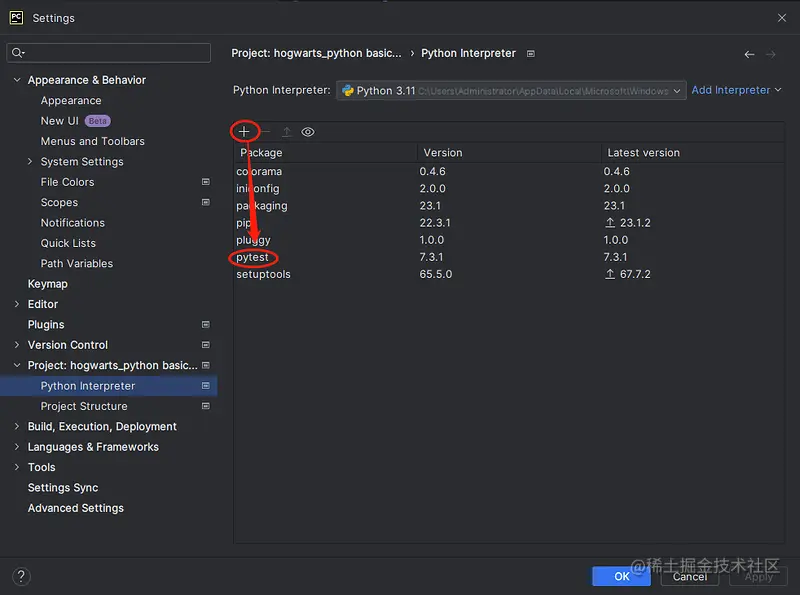
Task: Click the Apply button
Action: pyautogui.click(x=759, y=576)
